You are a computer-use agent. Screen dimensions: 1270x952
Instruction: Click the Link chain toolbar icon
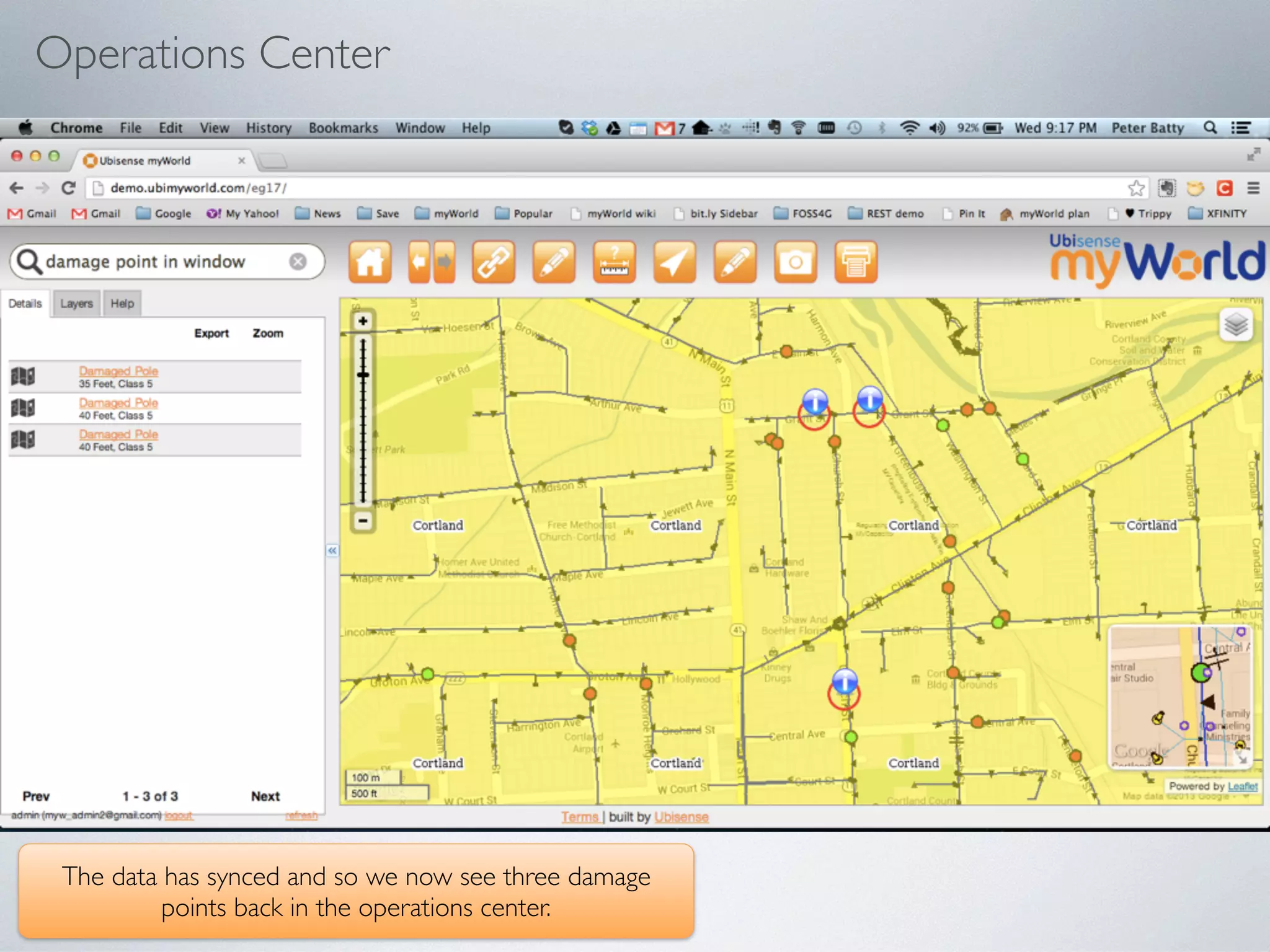[x=493, y=263]
